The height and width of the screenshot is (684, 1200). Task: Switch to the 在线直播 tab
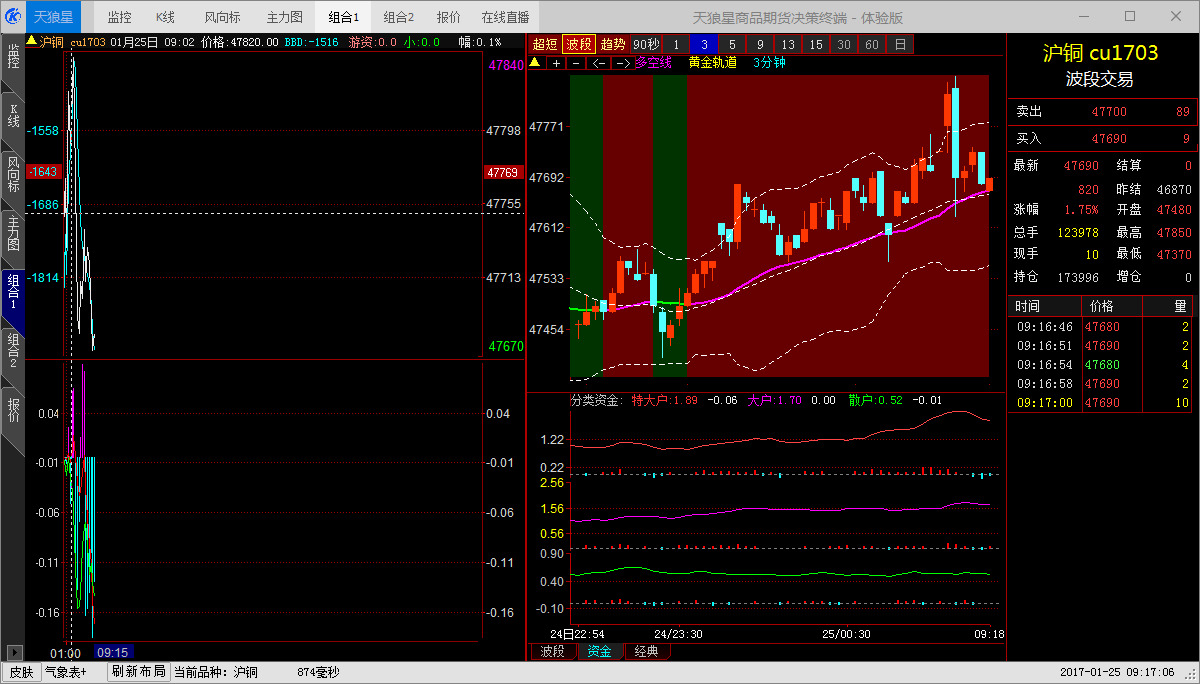point(505,17)
